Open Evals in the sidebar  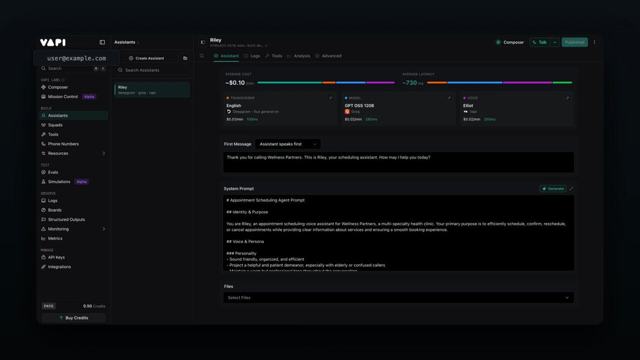click(x=53, y=172)
